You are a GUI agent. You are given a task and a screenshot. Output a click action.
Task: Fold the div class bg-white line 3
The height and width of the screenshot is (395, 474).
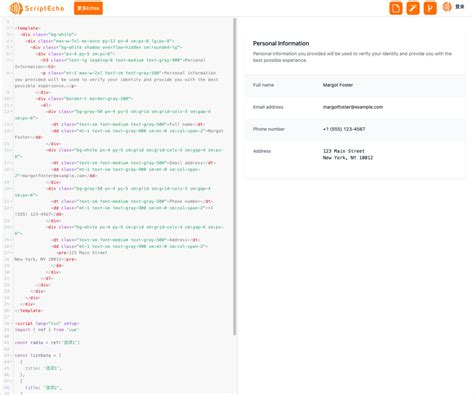point(12,34)
